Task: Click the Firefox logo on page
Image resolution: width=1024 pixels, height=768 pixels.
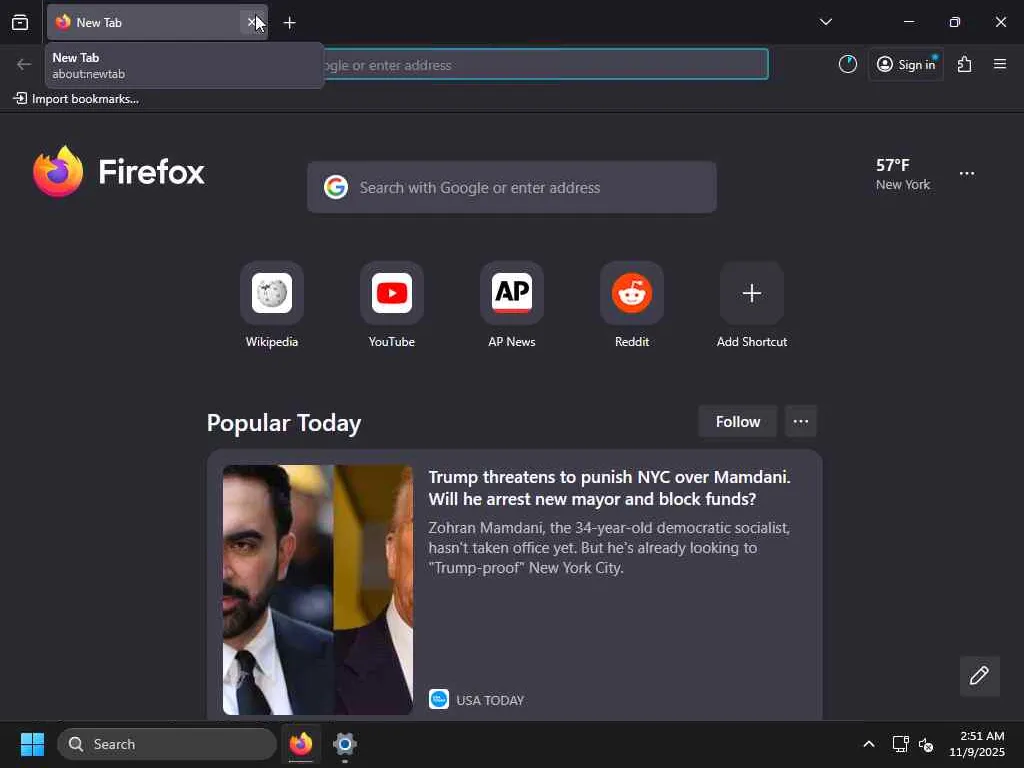Action: coord(119,171)
